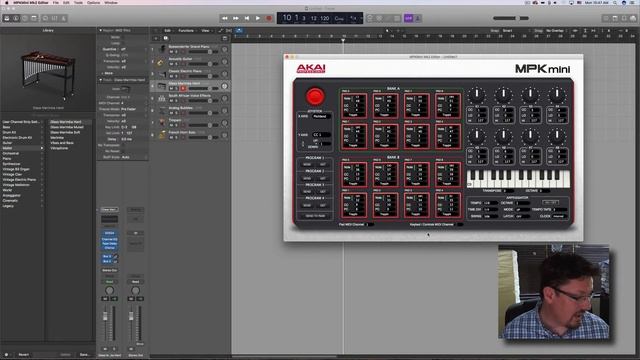
Task: Disable record enable on Glass Marimba Hard track
Action: pyautogui.click(x=183, y=89)
